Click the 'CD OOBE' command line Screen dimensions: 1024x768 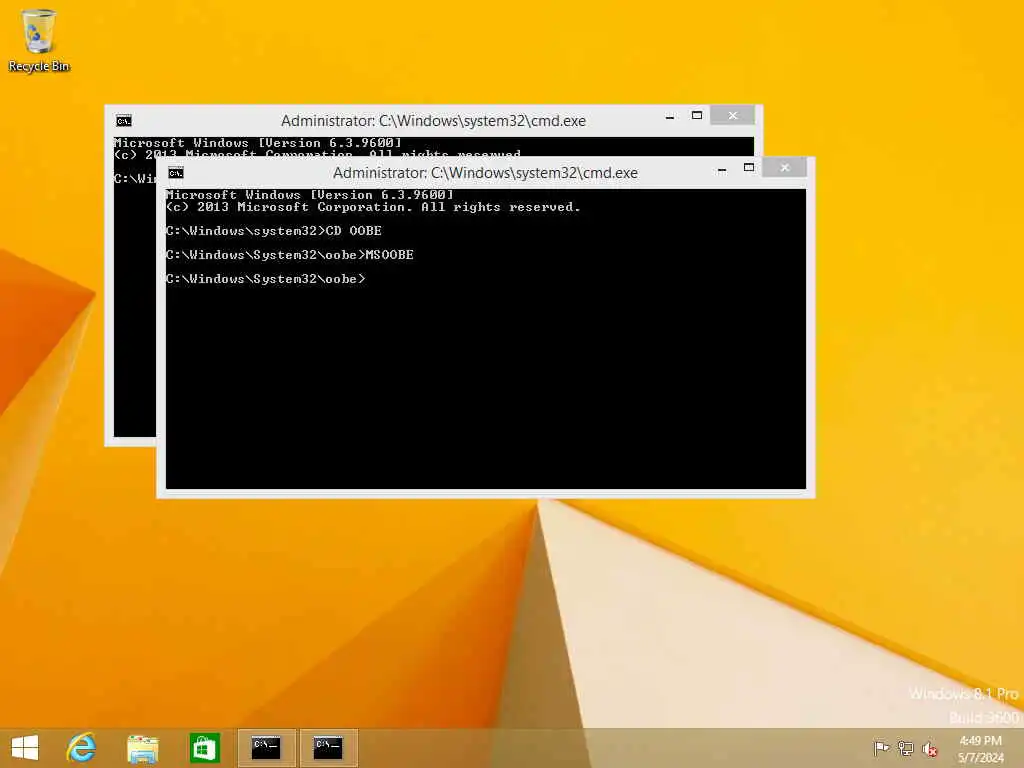274,231
